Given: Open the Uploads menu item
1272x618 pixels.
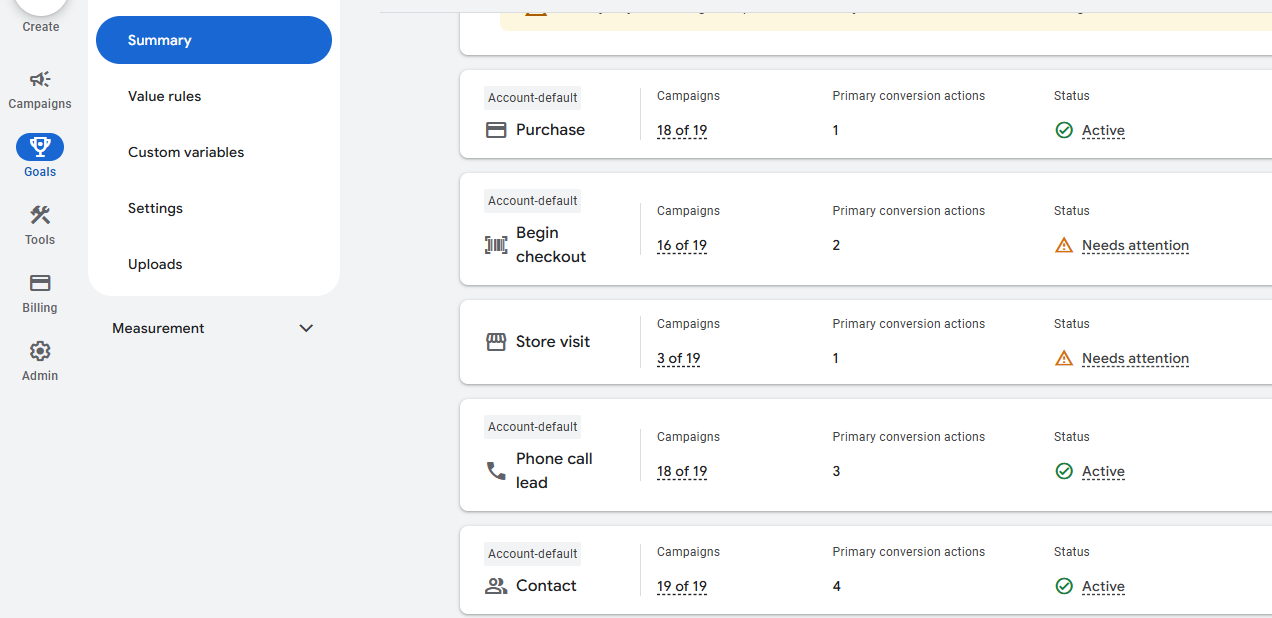Looking at the screenshot, I should tap(155, 264).
